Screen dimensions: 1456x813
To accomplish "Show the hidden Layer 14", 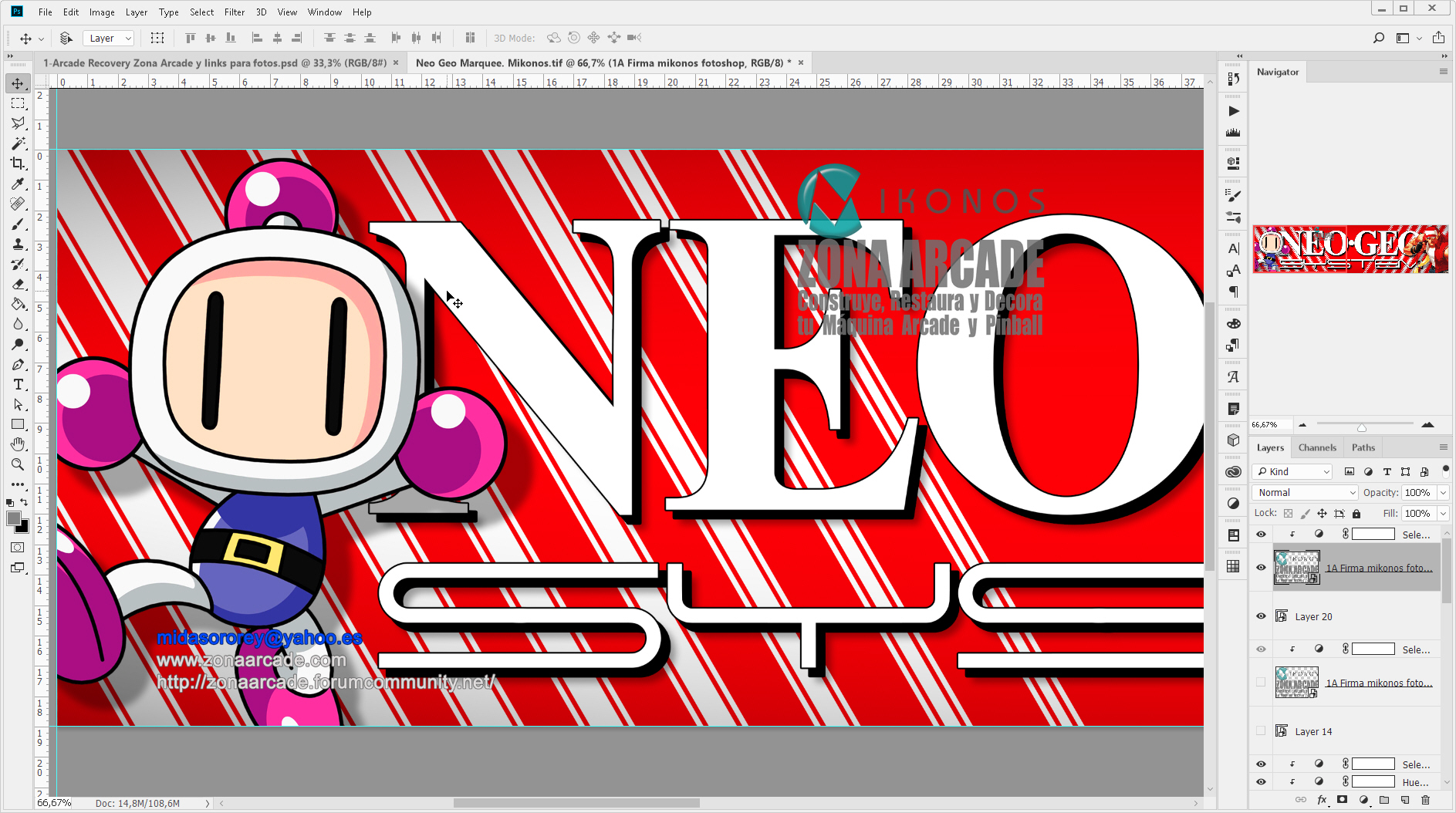I will tap(1261, 730).
